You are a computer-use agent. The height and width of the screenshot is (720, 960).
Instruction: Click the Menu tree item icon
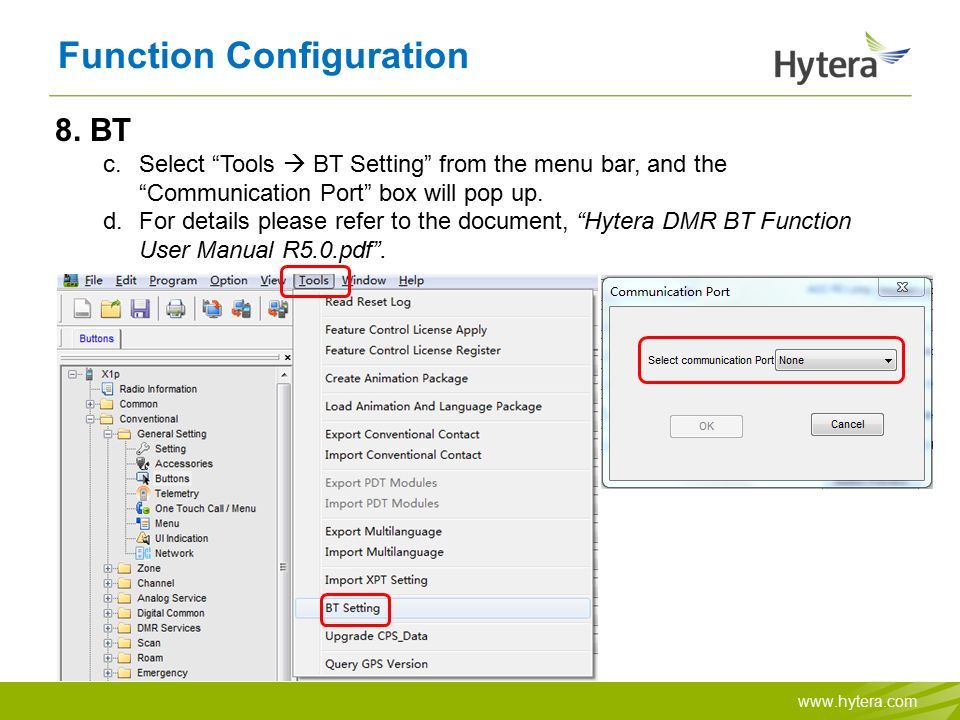tap(143, 523)
